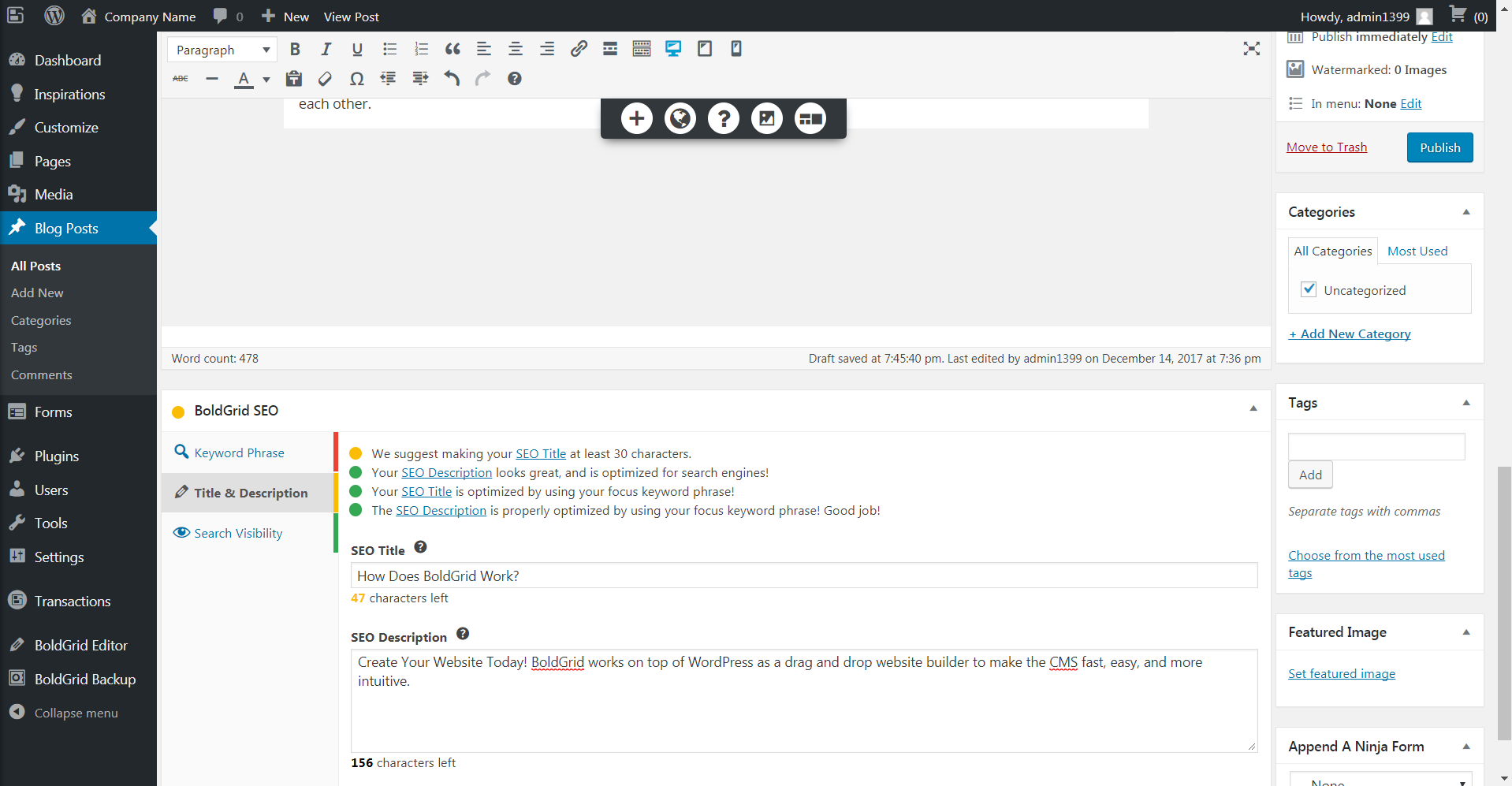The width and height of the screenshot is (1512, 786).
Task: Toggle the toolbar kitchen sink
Action: click(642, 49)
